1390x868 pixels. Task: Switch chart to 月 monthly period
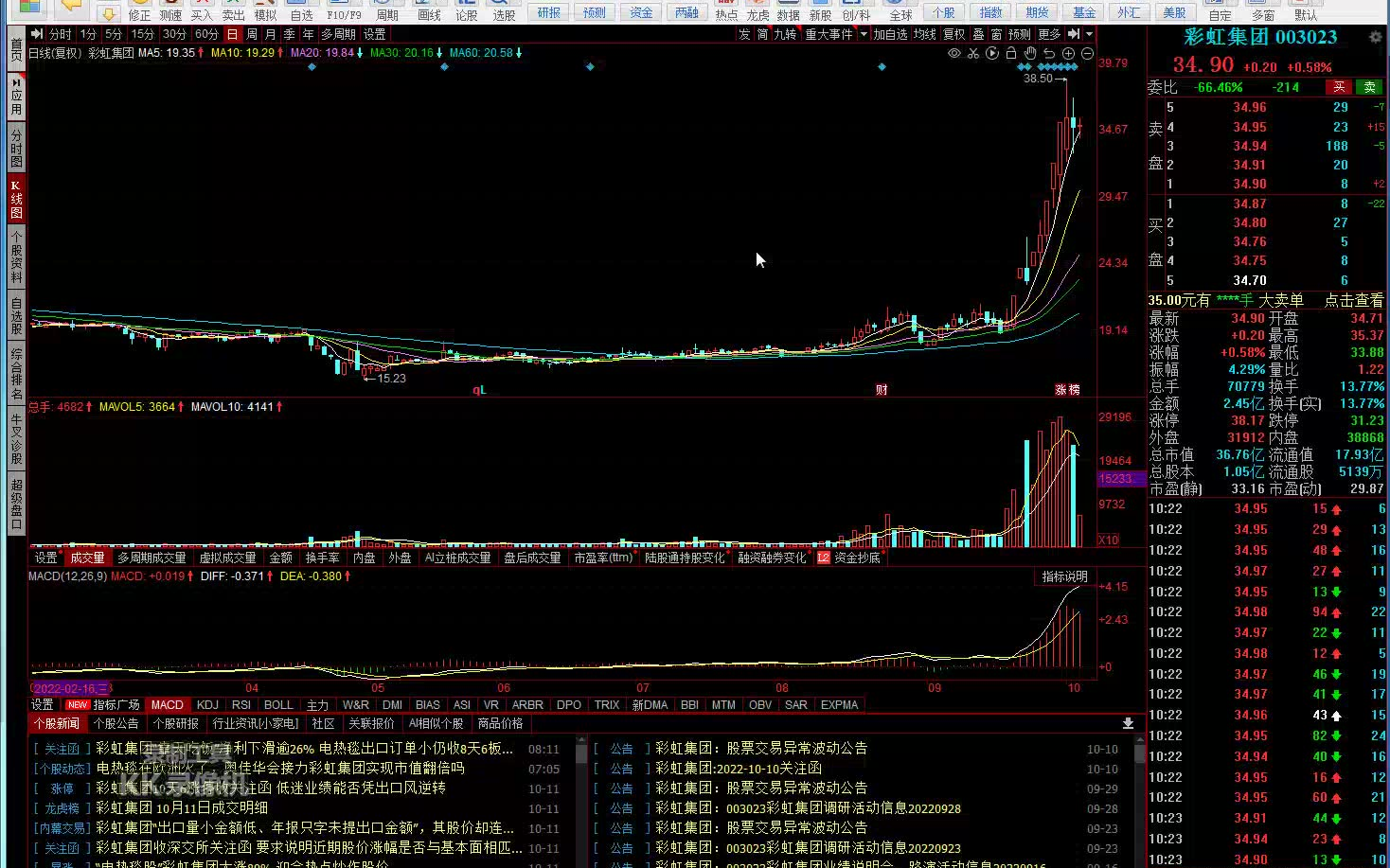click(271, 34)
